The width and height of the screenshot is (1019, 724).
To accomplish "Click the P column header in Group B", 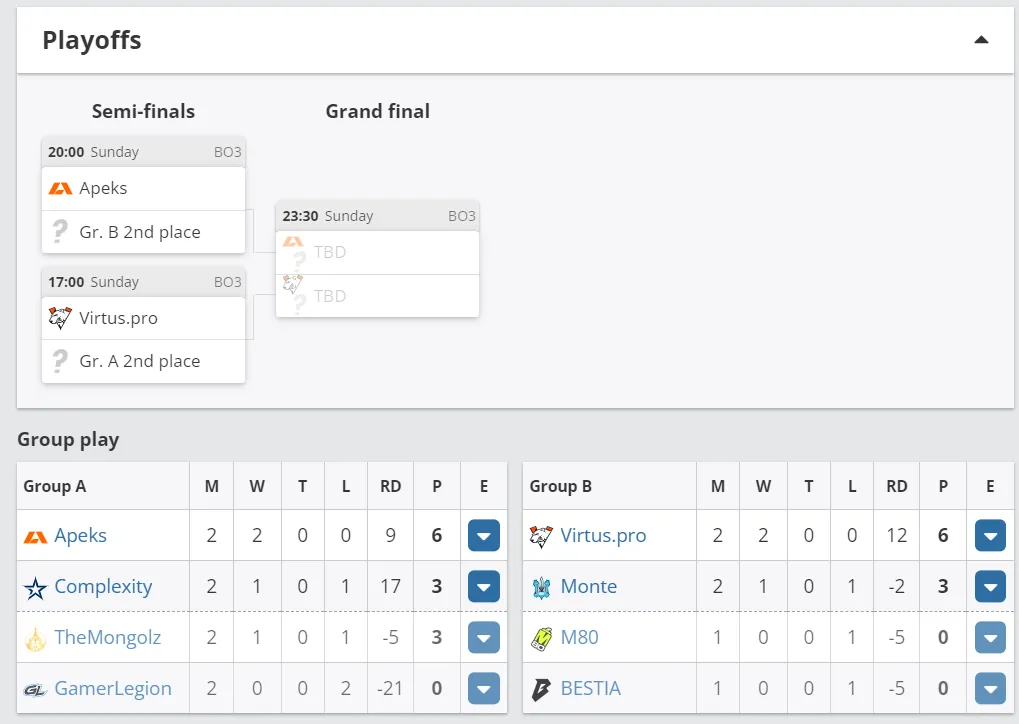I will (943, 486).
